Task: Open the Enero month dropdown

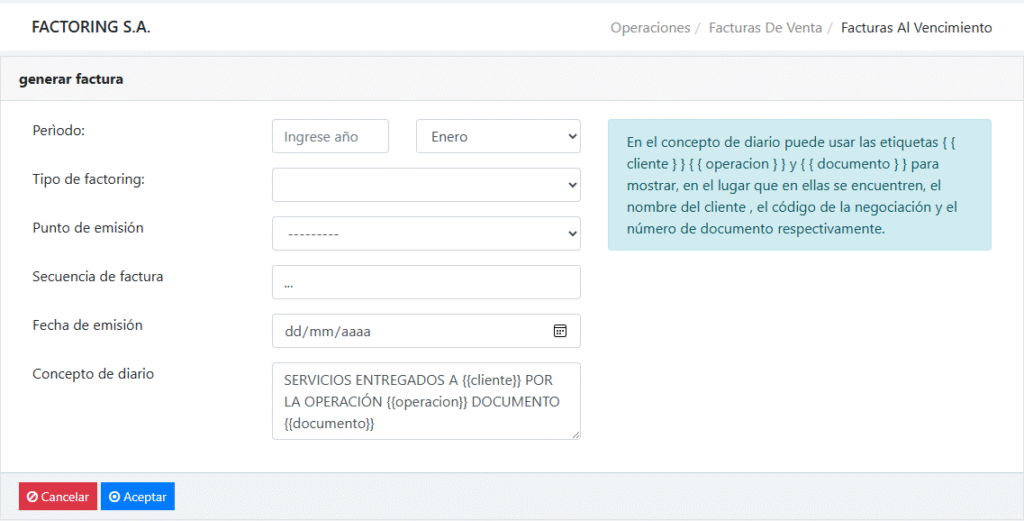Action: click(498, 137)
